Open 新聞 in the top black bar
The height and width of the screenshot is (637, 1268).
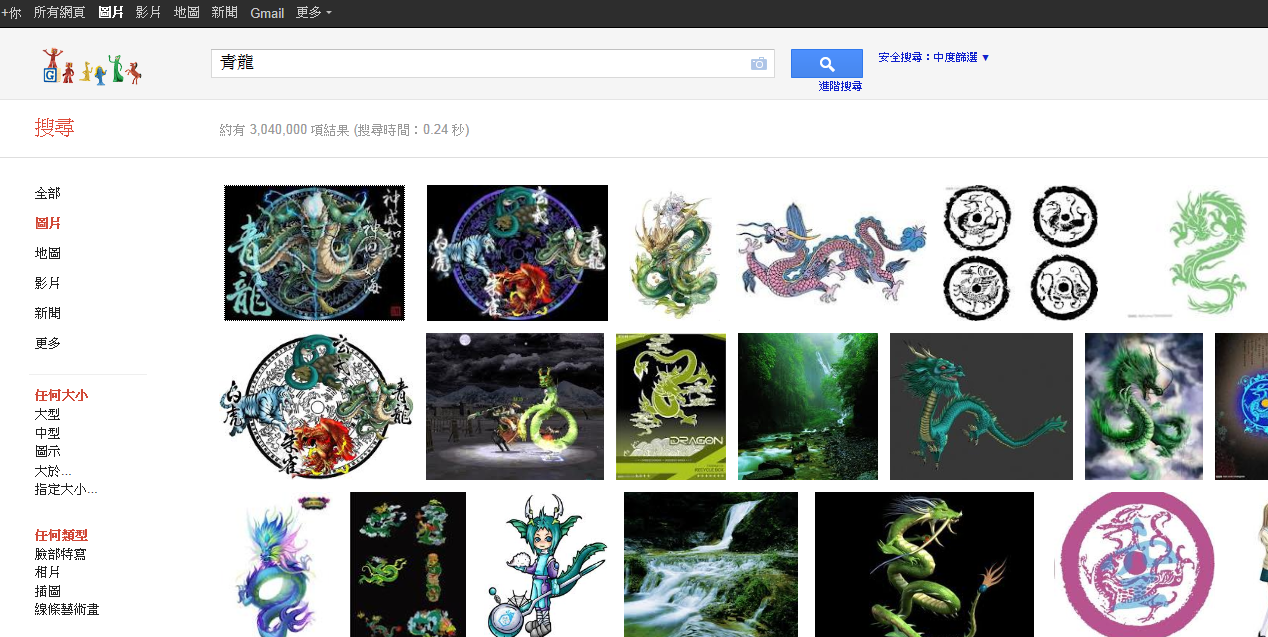coord(224,13)
